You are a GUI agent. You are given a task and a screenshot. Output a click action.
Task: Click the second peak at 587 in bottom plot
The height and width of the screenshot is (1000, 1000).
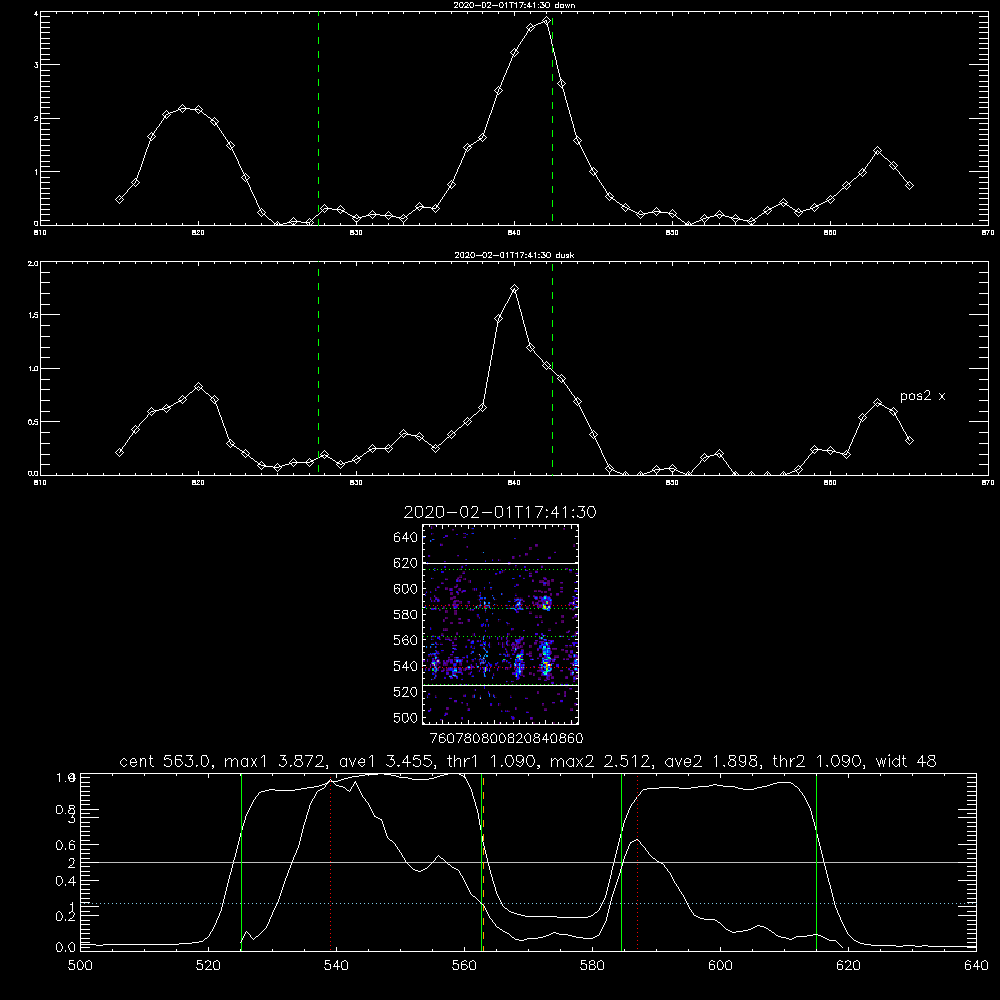636,840
